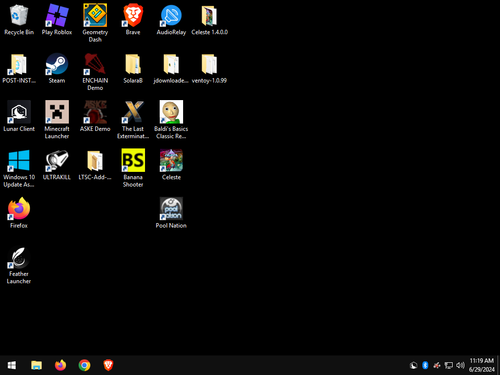
Task: Open File Explorer from the taskbar
Action: pos(36,365)
